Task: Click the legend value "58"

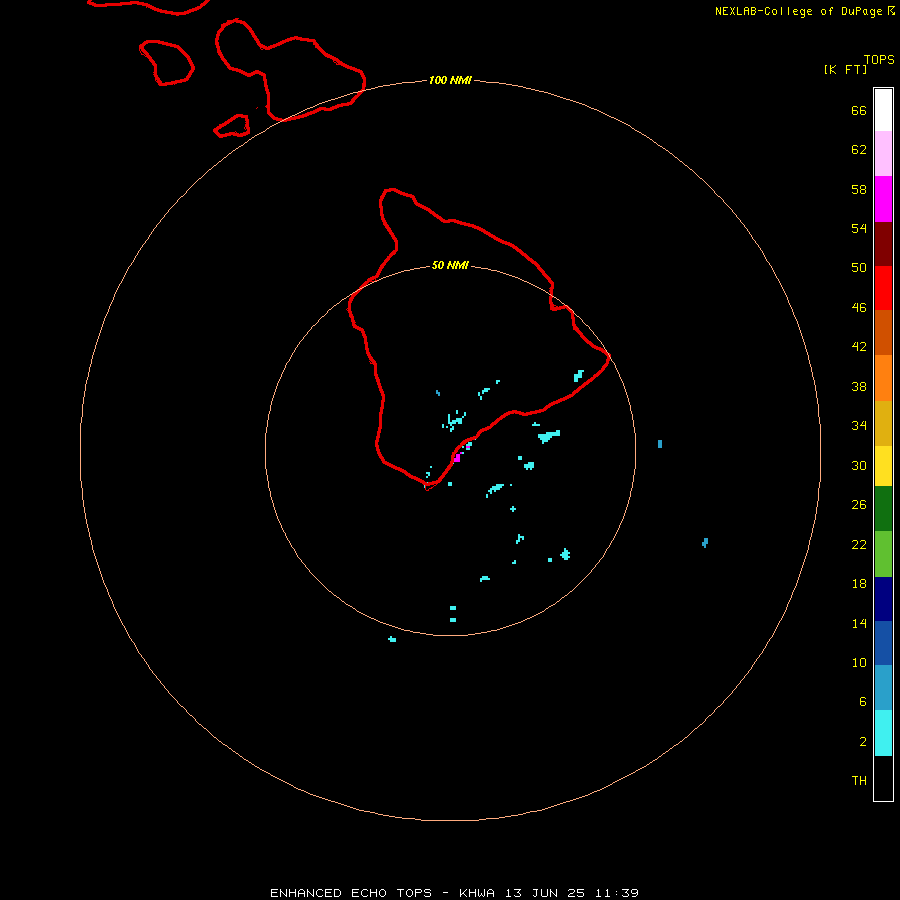Action: click(x=859, y=189)
